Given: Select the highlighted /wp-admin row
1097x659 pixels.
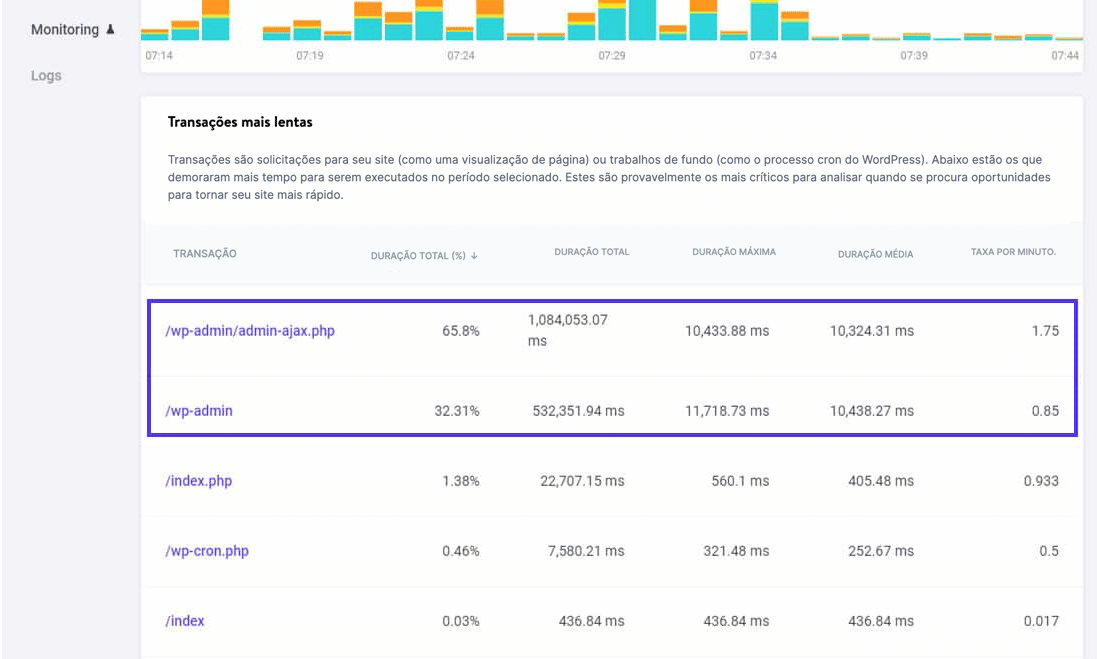Looking at the screenshot, I should 613,410.
